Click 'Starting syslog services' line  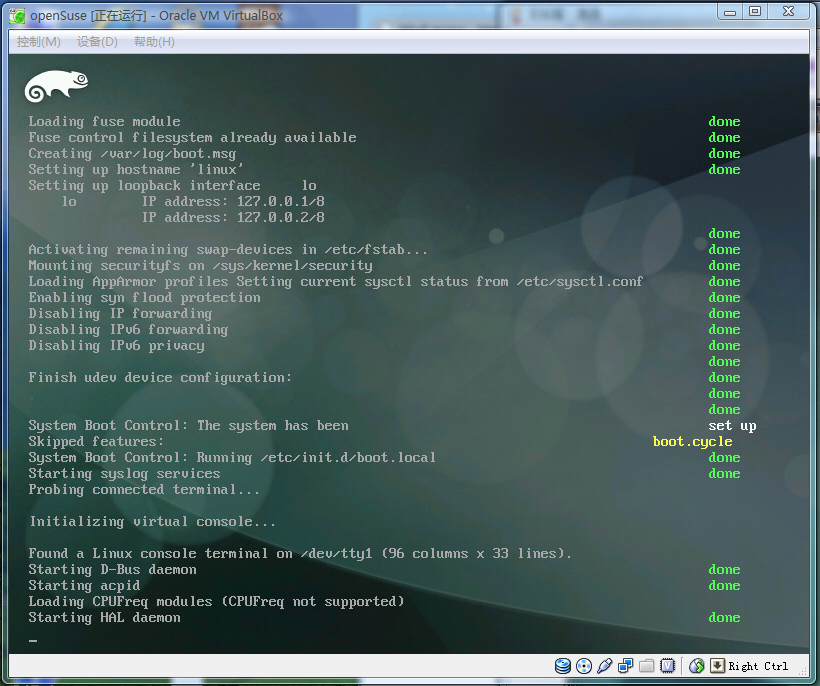tap(124, 474)
